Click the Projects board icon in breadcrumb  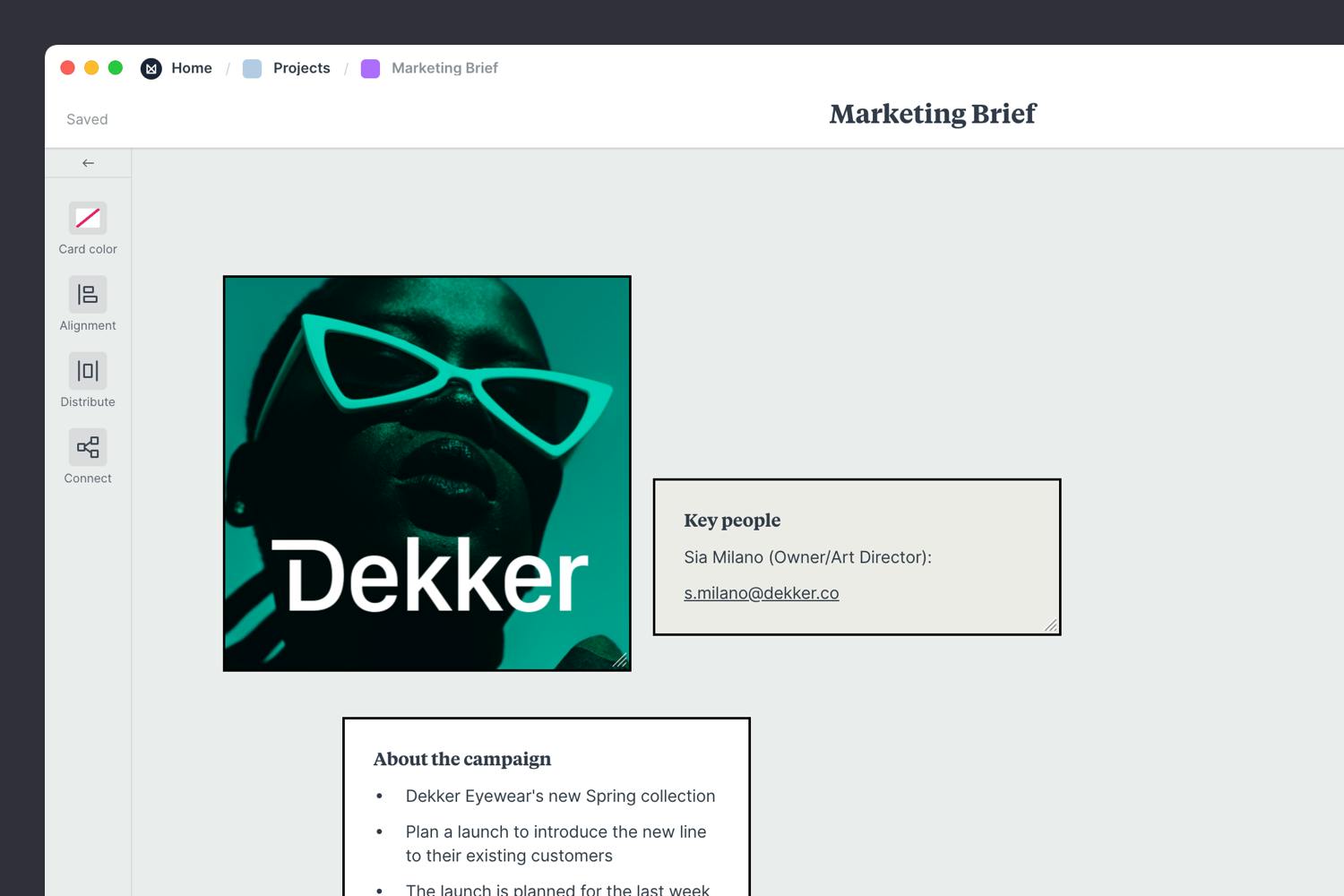[251, 68]
